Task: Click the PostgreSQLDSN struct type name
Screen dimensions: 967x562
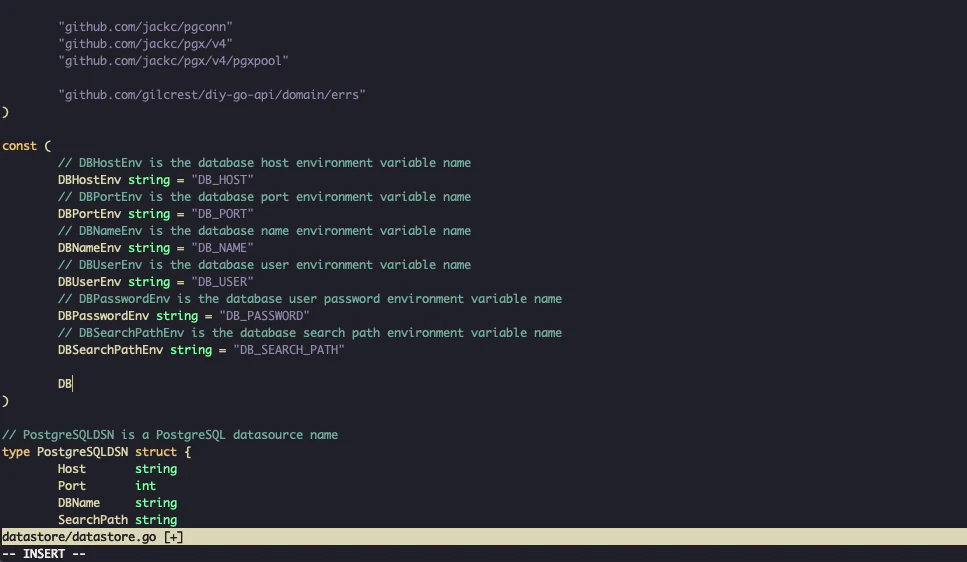Action: pyautogui.click(x=82, y=452)
